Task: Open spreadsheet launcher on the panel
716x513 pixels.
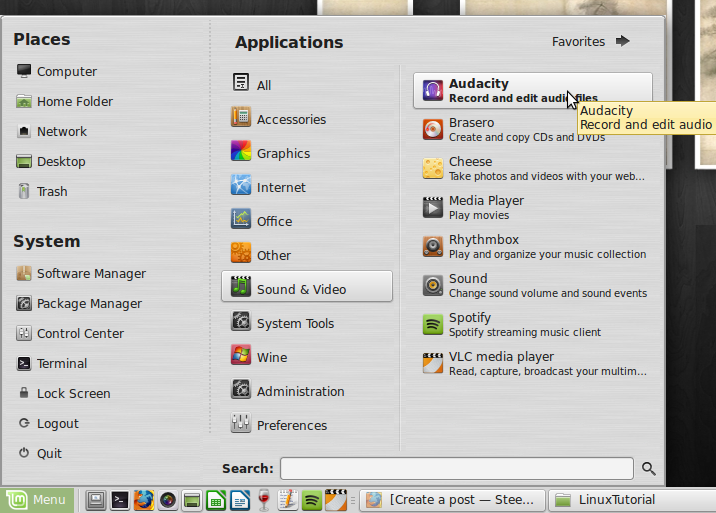Action: (x=216, y=500)
